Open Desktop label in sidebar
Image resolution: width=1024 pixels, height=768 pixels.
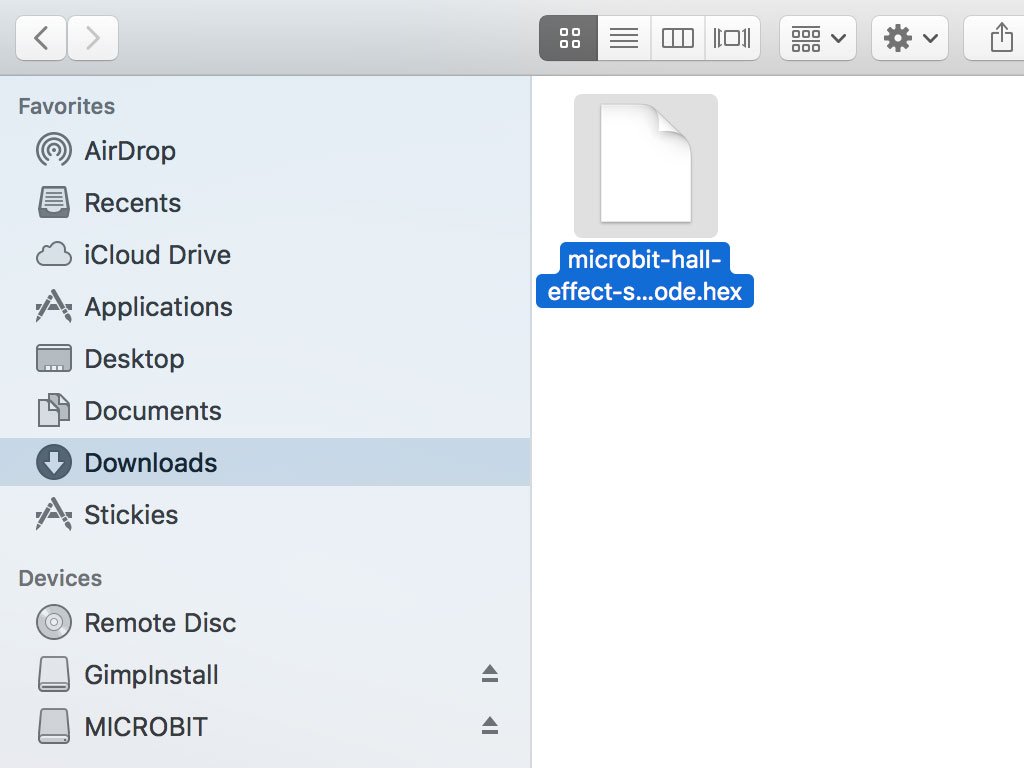click(x=135, y=359)
